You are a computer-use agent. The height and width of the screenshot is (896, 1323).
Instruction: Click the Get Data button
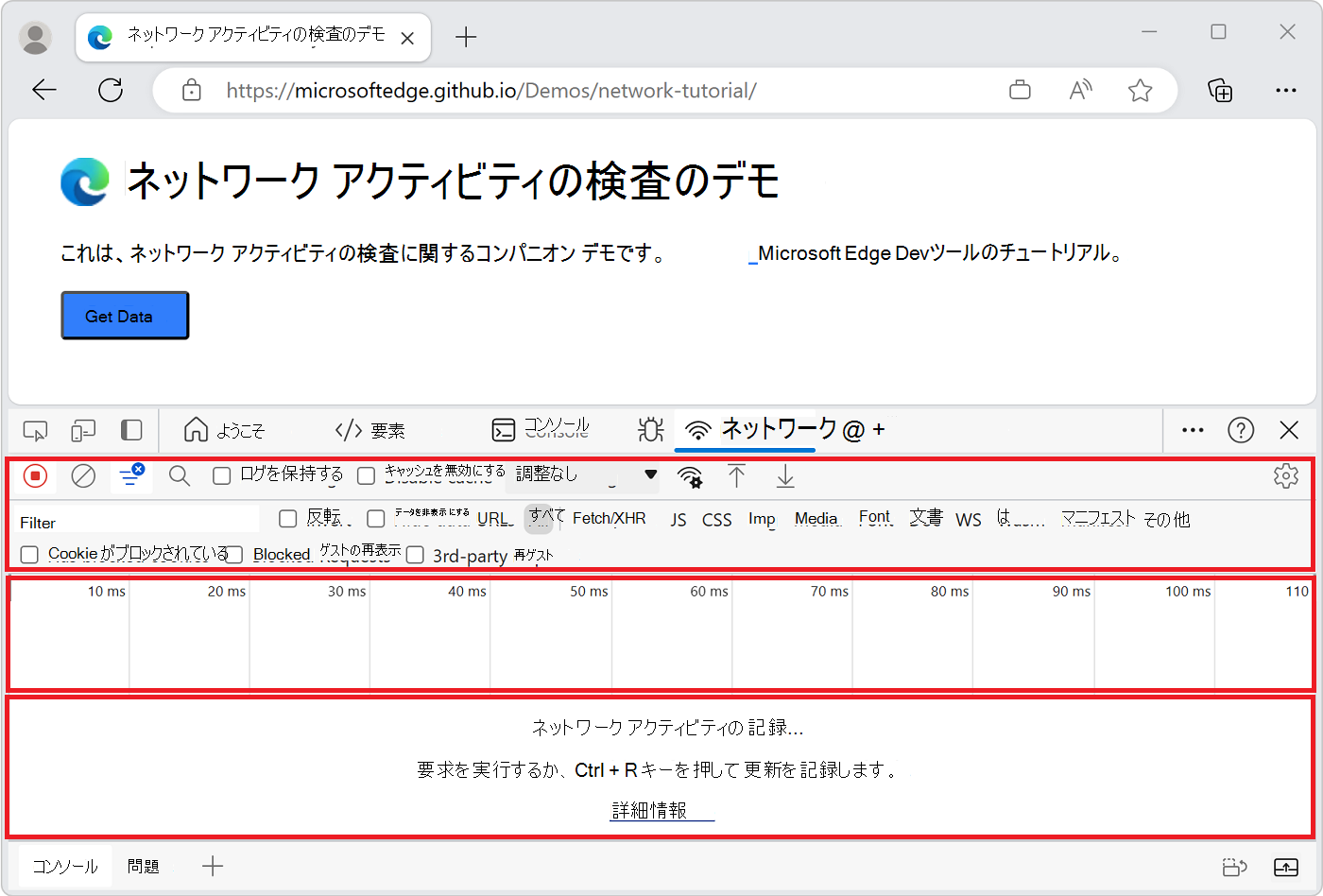coord(124,315)
